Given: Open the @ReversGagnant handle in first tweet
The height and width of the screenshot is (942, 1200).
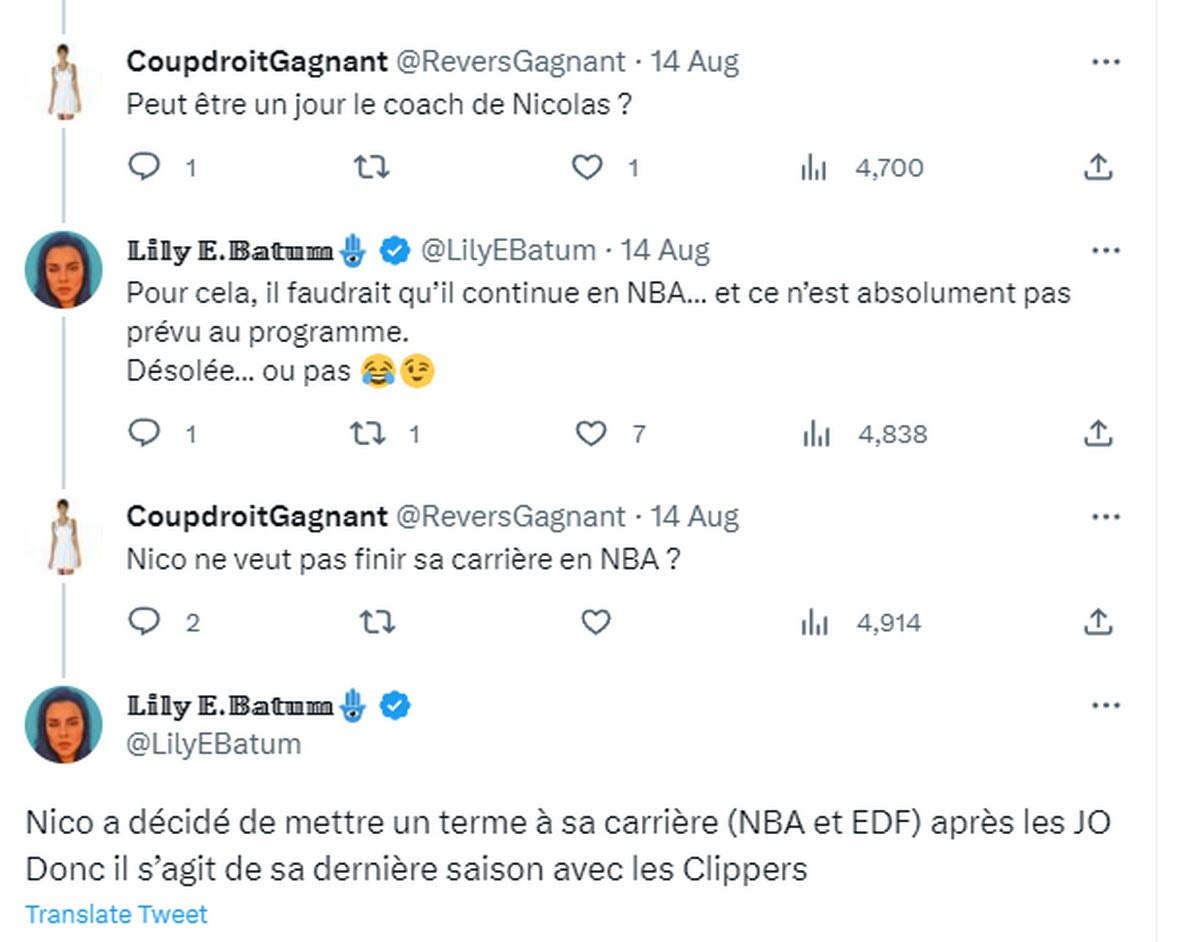Looking at the screenshot, I should tap(511, 62).
